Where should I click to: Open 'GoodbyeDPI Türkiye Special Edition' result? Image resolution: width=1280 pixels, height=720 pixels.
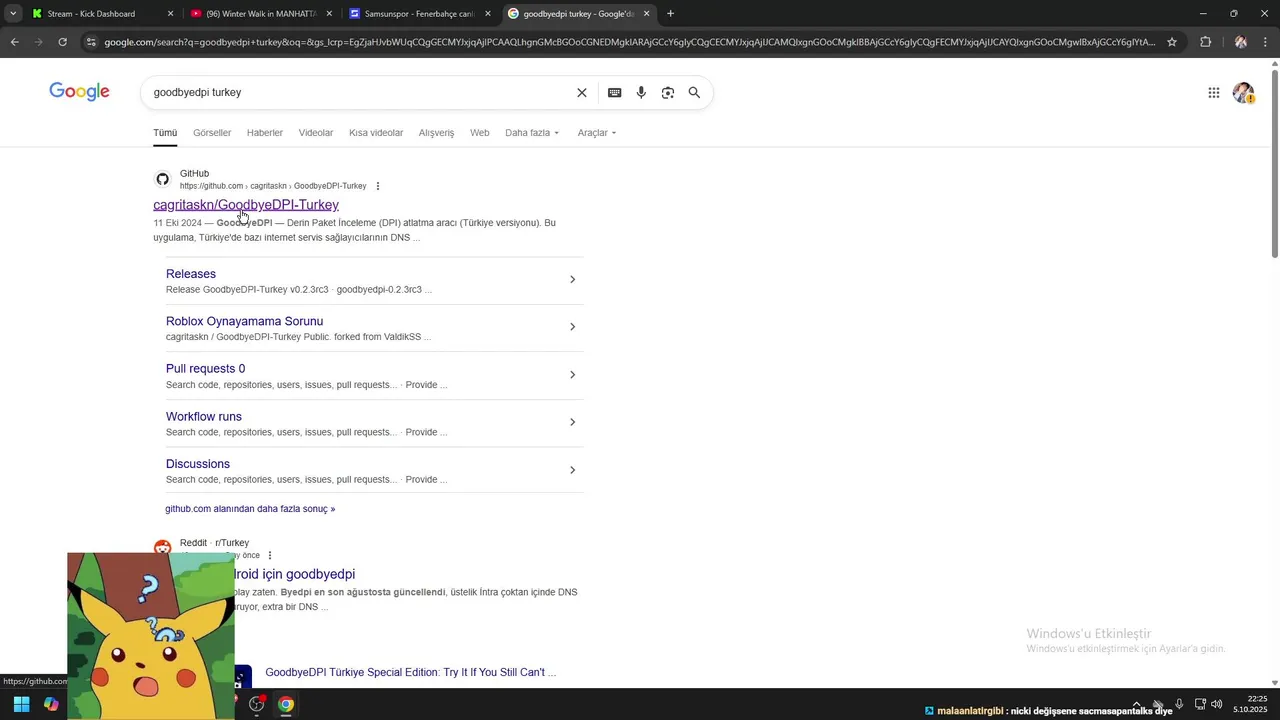point(410,673)
